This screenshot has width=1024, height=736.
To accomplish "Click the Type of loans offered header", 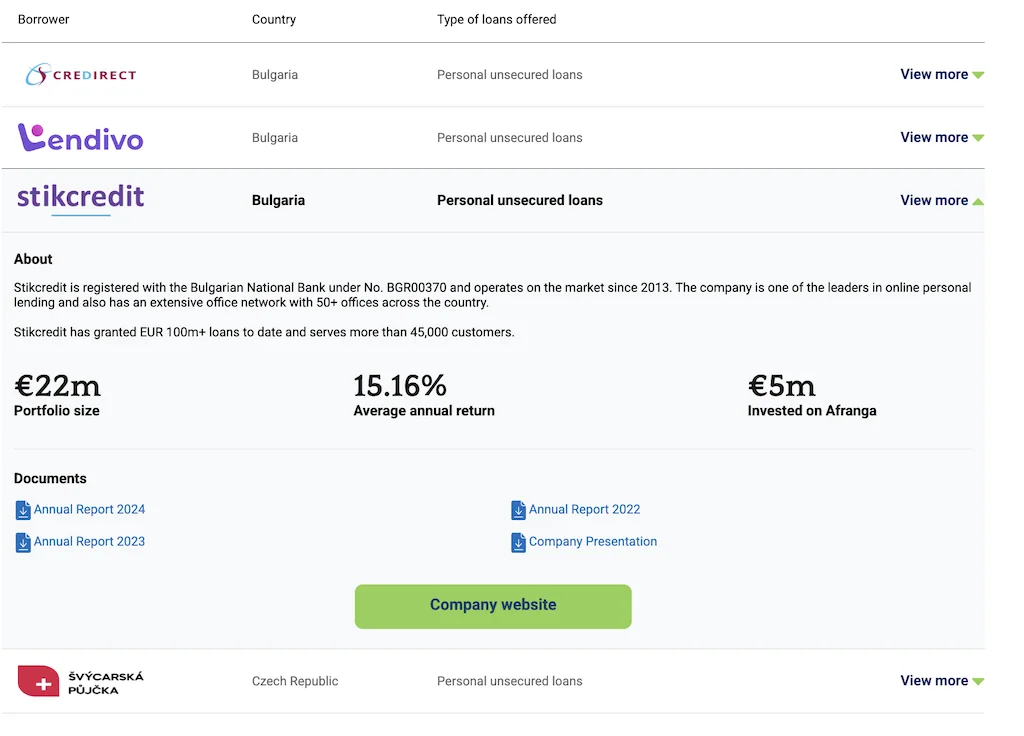I will (496, 20).
